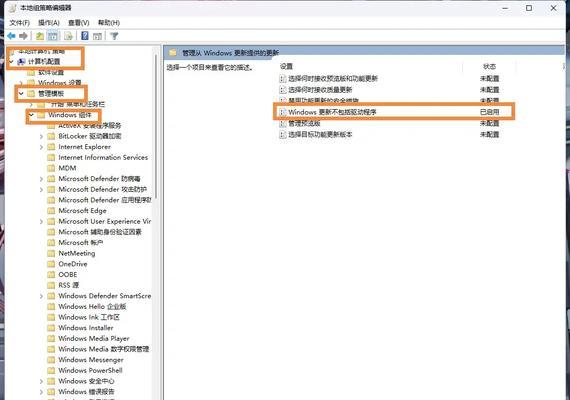Click the Forward arrow toolbar icon
This screenshot has width=570, height=400.
tap(23, 36)
